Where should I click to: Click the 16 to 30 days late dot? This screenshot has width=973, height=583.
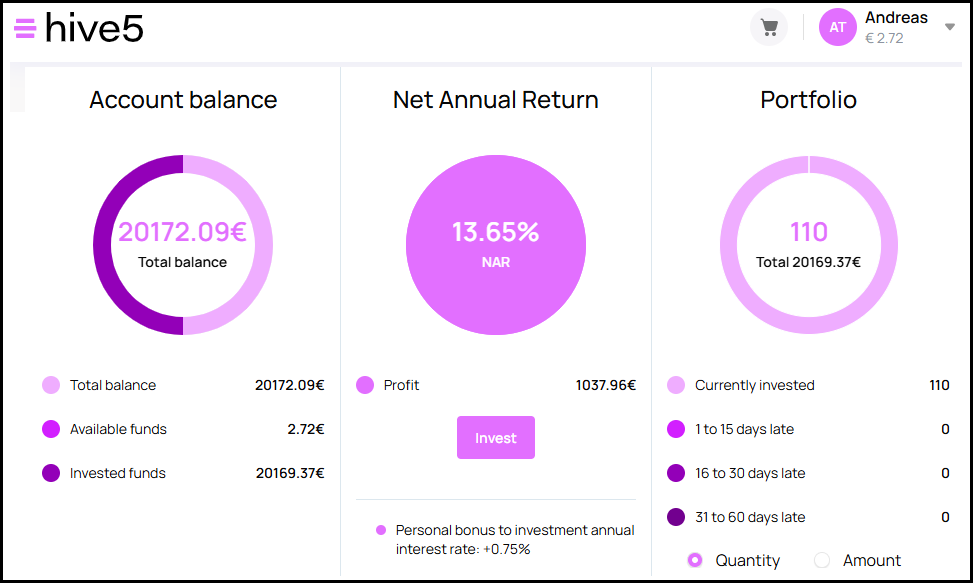click(x=676, y=473)
